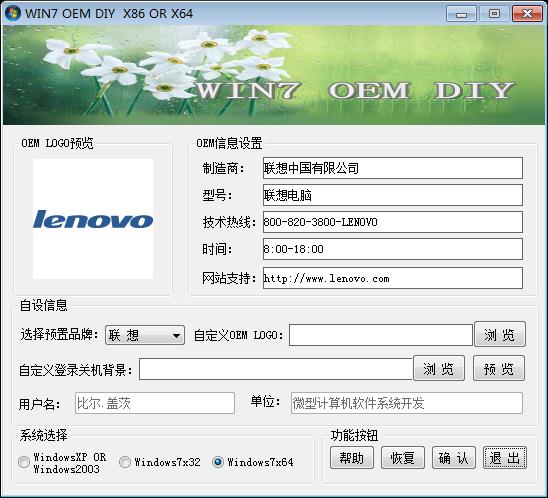Browse for a custom OEM LOGO file

click(x=500, y=334)
